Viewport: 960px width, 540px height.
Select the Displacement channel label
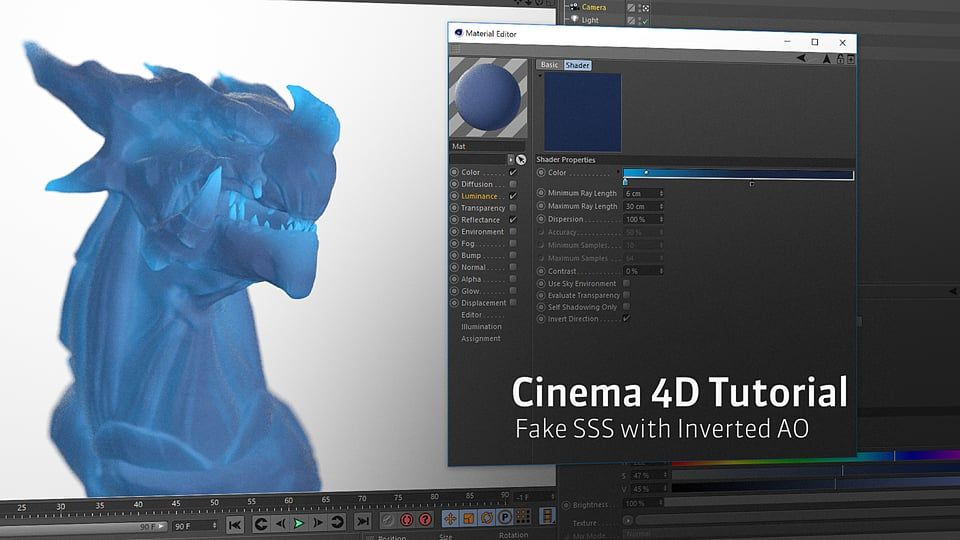pyautogui.click(x=484, y=302)
